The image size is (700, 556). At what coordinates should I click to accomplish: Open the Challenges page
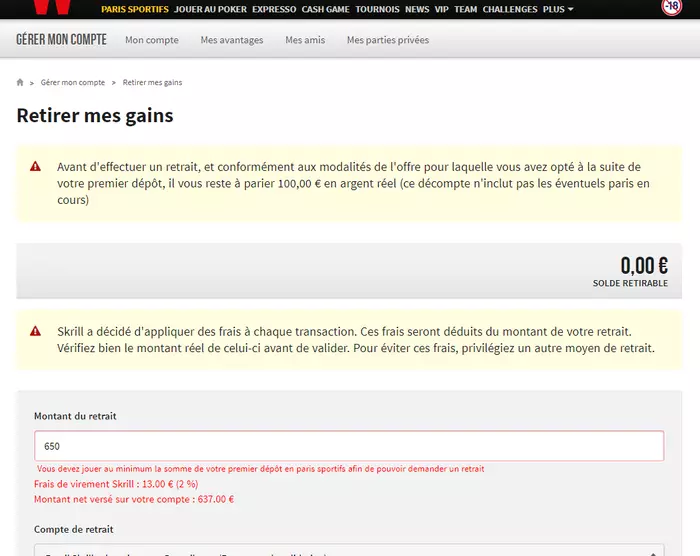click(510, 9)
